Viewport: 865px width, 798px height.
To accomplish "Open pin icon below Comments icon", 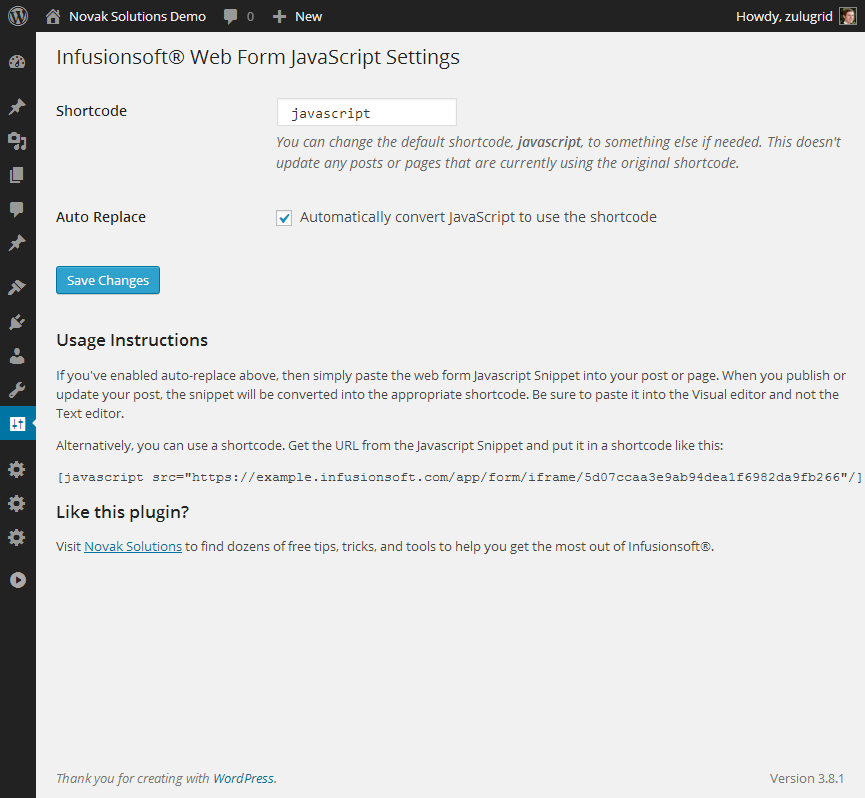I will tap(17, 243).
